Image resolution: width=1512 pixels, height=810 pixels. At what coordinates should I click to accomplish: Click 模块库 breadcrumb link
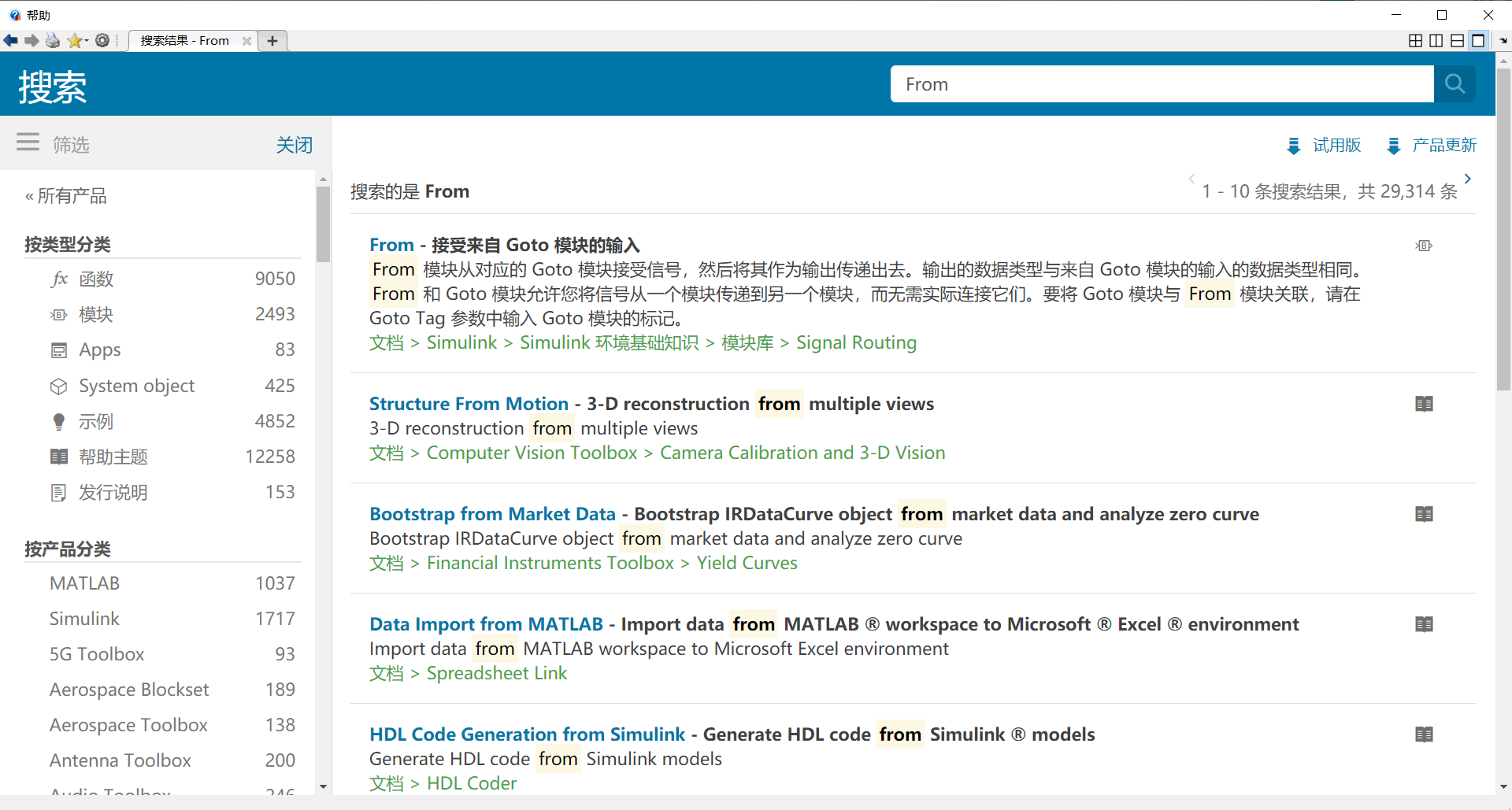click(747, 342)
